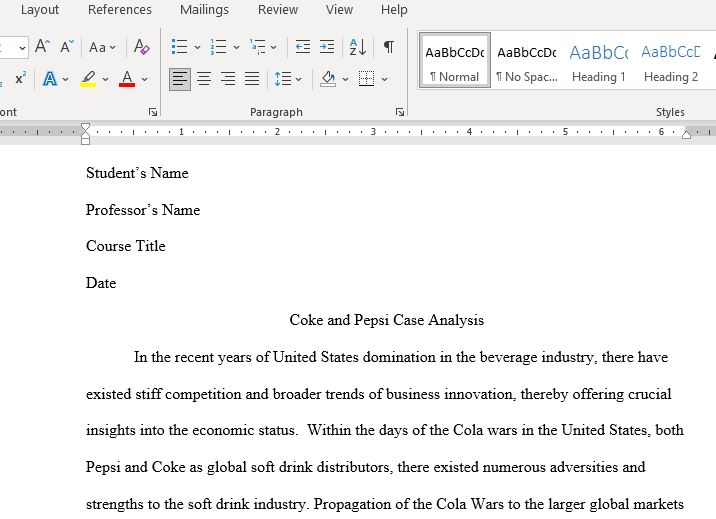
Task: Click the 'Course Title' line
Action: (x=126, y=246)
